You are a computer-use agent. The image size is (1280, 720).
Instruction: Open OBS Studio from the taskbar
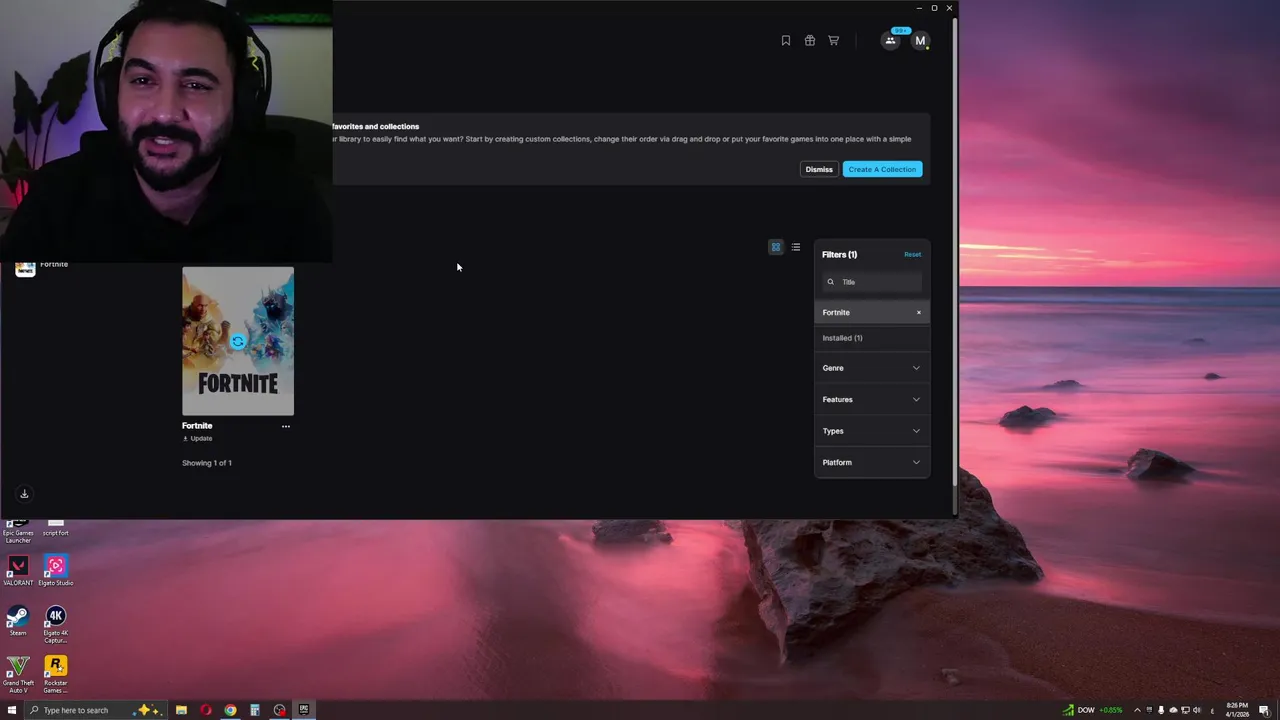(x=279, y=710)
